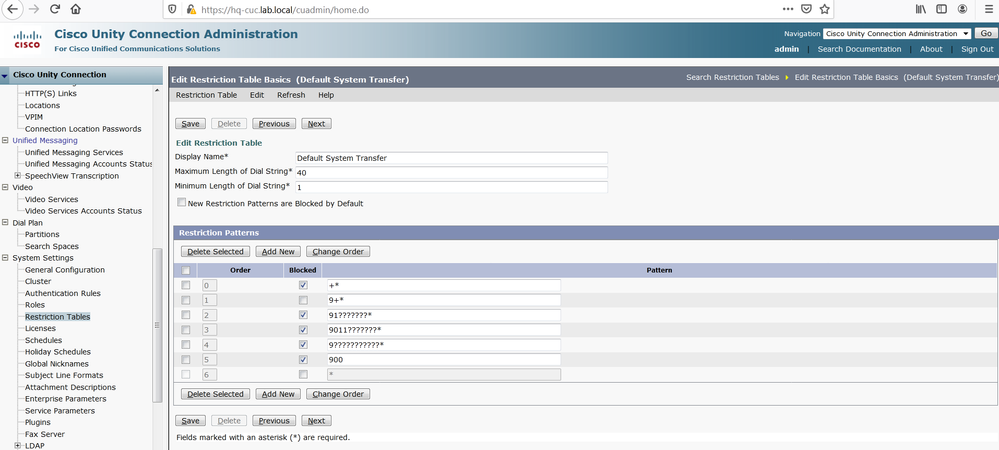
Task: Collapse the Cisco Unity Connection tree arrow
Action: [x=5, y=76]
